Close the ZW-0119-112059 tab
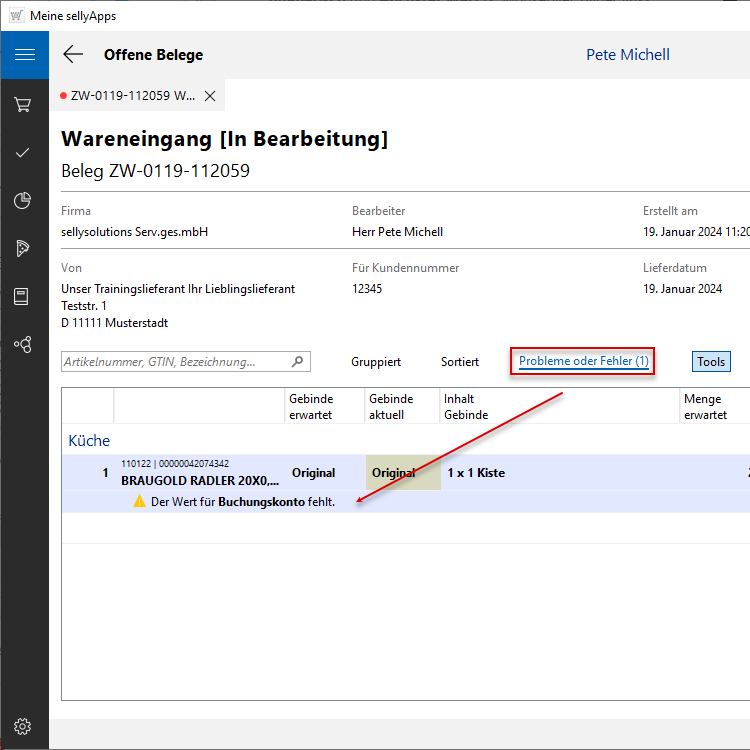 tap(210, 96)
